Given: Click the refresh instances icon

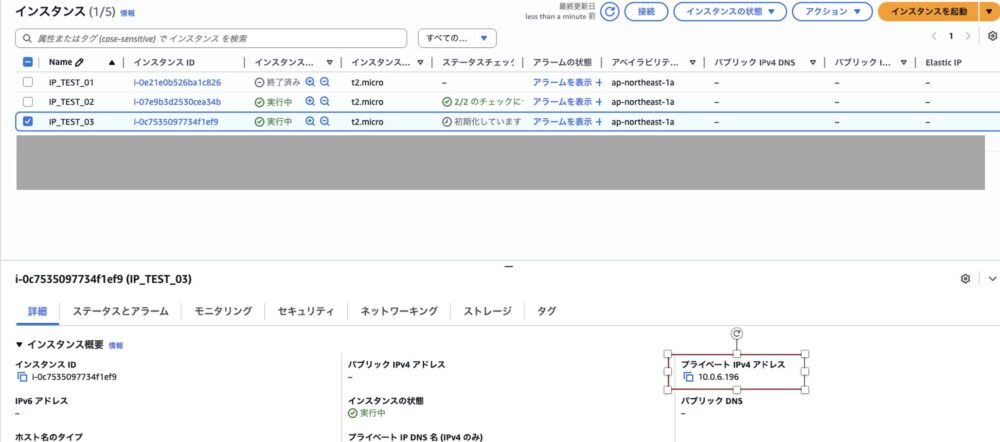Looking at the screenshot, I should click(x=610, y=12).
